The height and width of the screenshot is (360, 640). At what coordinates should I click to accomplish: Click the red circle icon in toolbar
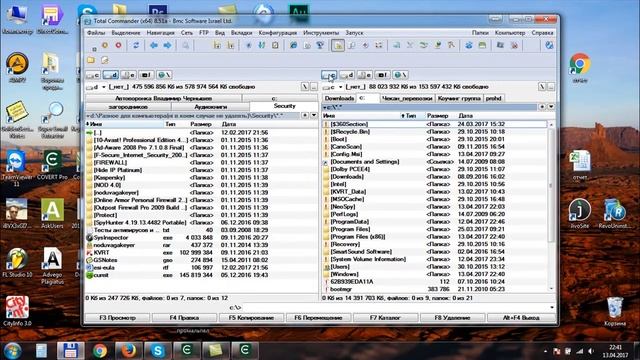118,45
